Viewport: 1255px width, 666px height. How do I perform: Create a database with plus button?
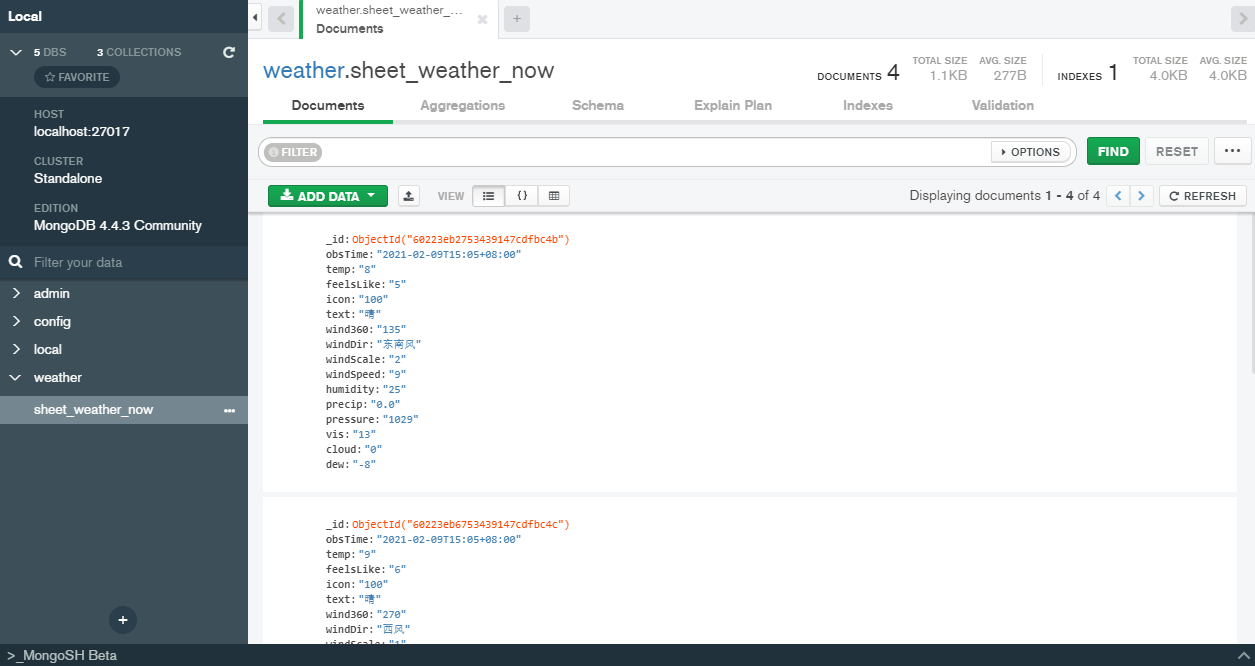coord(123,620)
